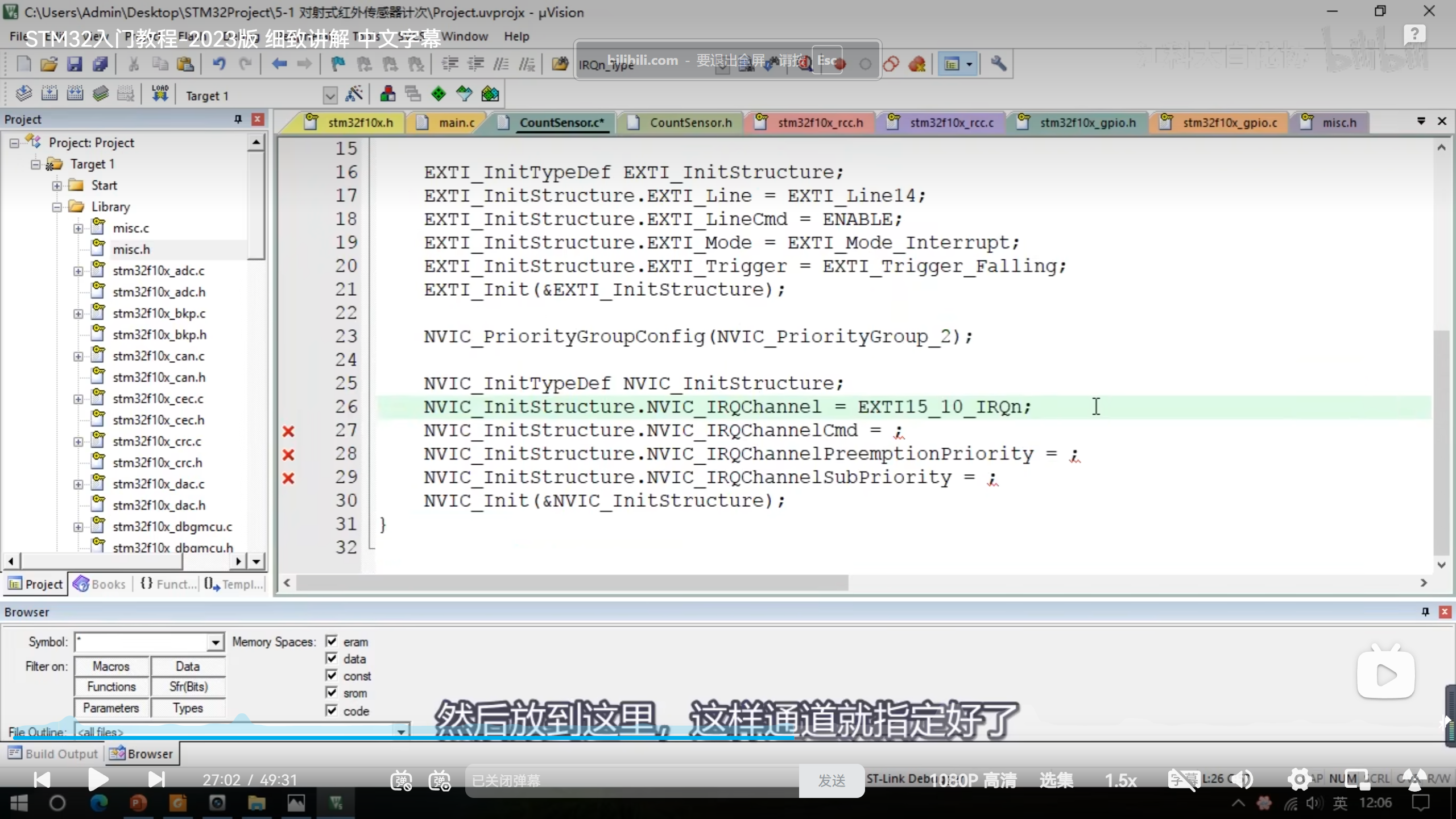Viewport: 1456px width, 819px height.
Task: Click Navigate Backwards blue arrow icon
Action: 279,64
